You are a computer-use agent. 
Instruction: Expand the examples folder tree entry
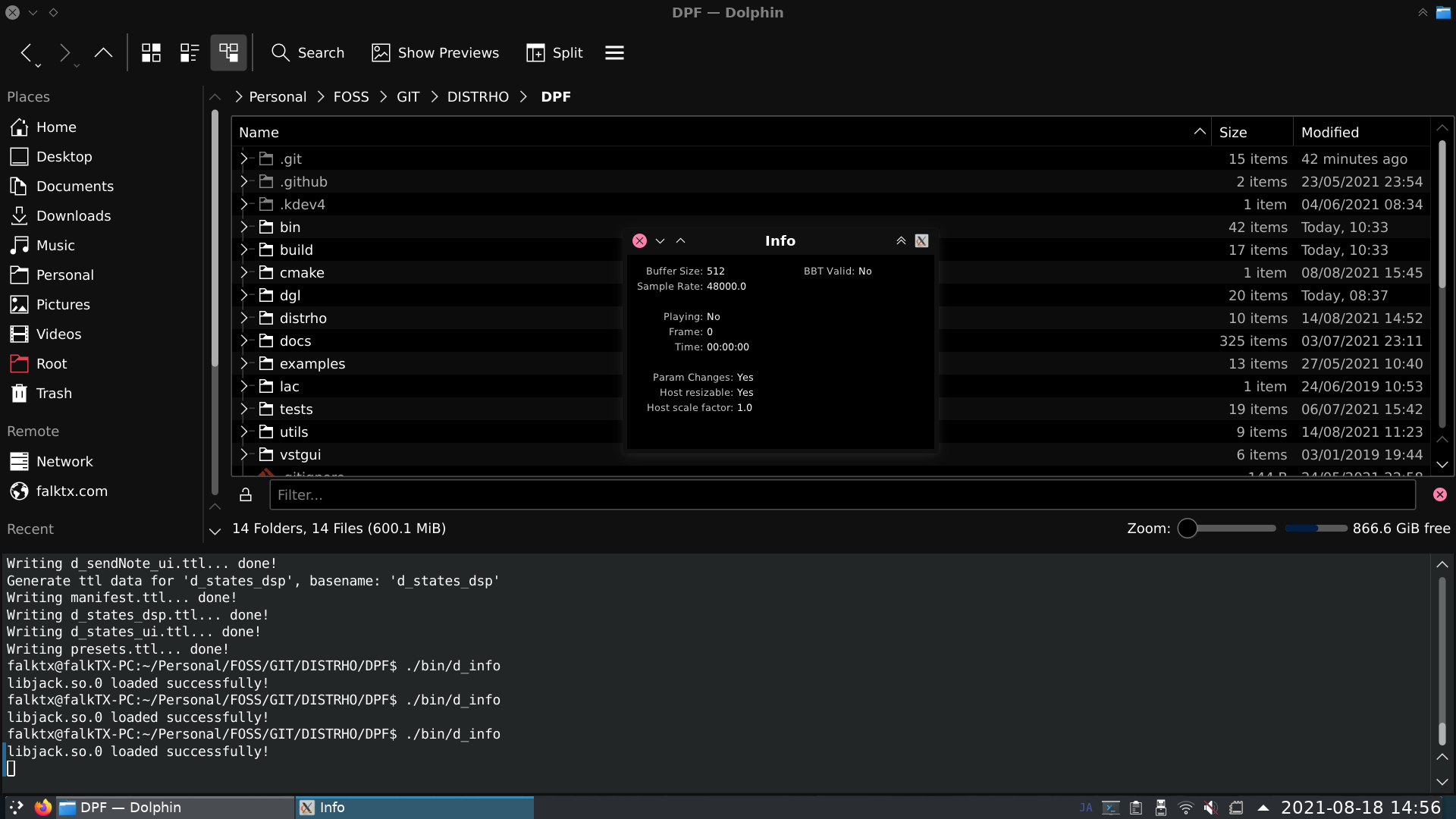243,363
